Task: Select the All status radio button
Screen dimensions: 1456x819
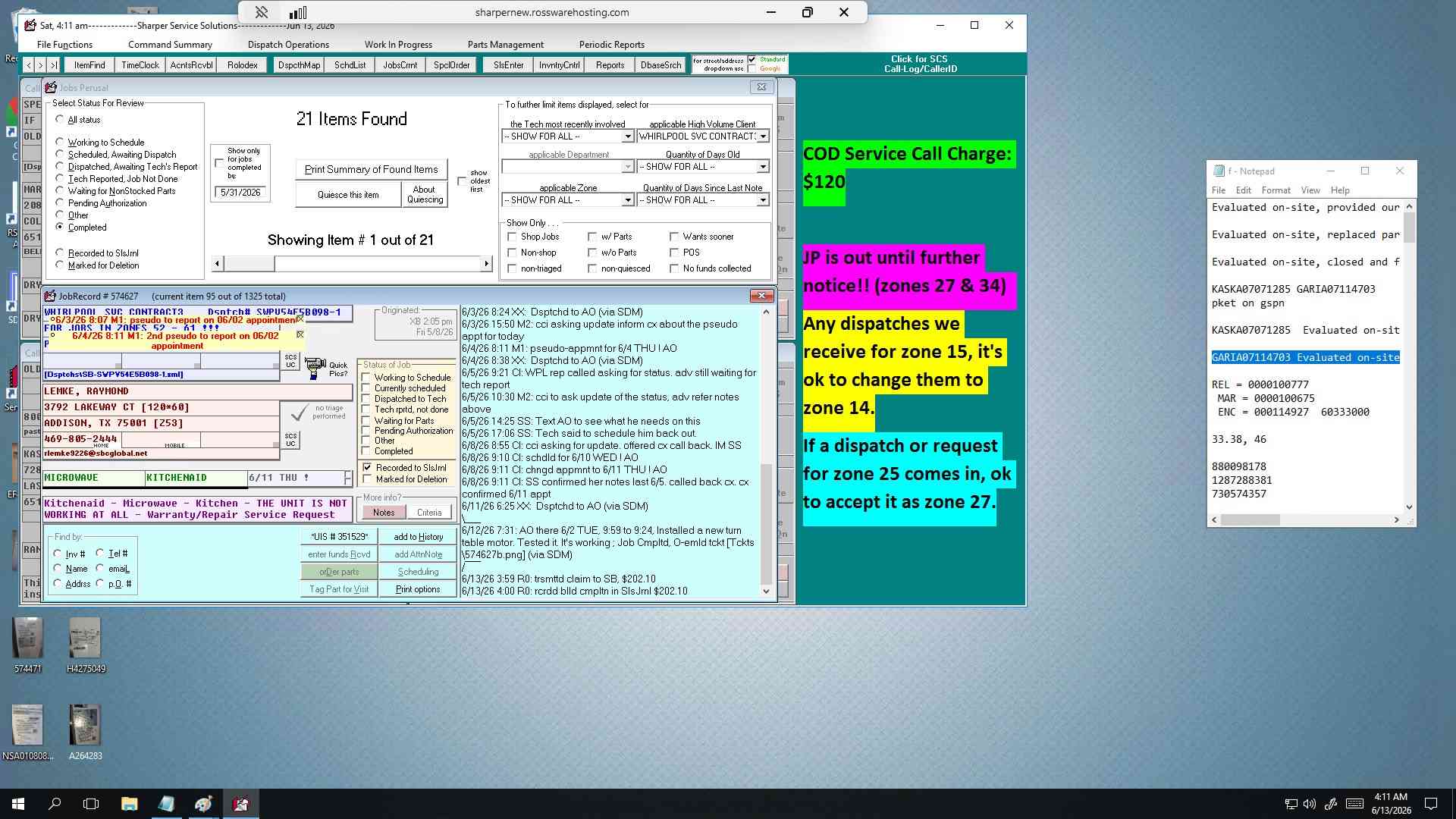Action: click(x=60, y=120)
